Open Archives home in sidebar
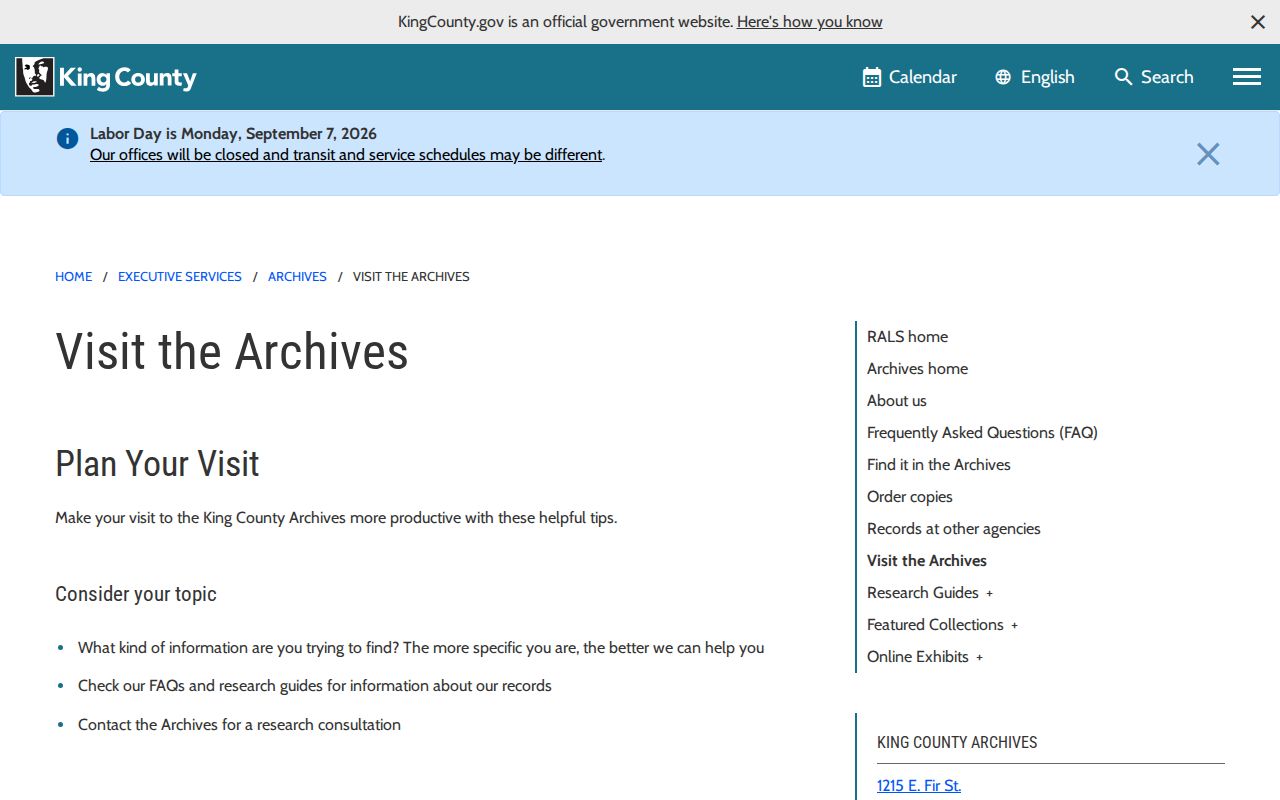This screenshot has width=1280, height=800. point(917,369)
